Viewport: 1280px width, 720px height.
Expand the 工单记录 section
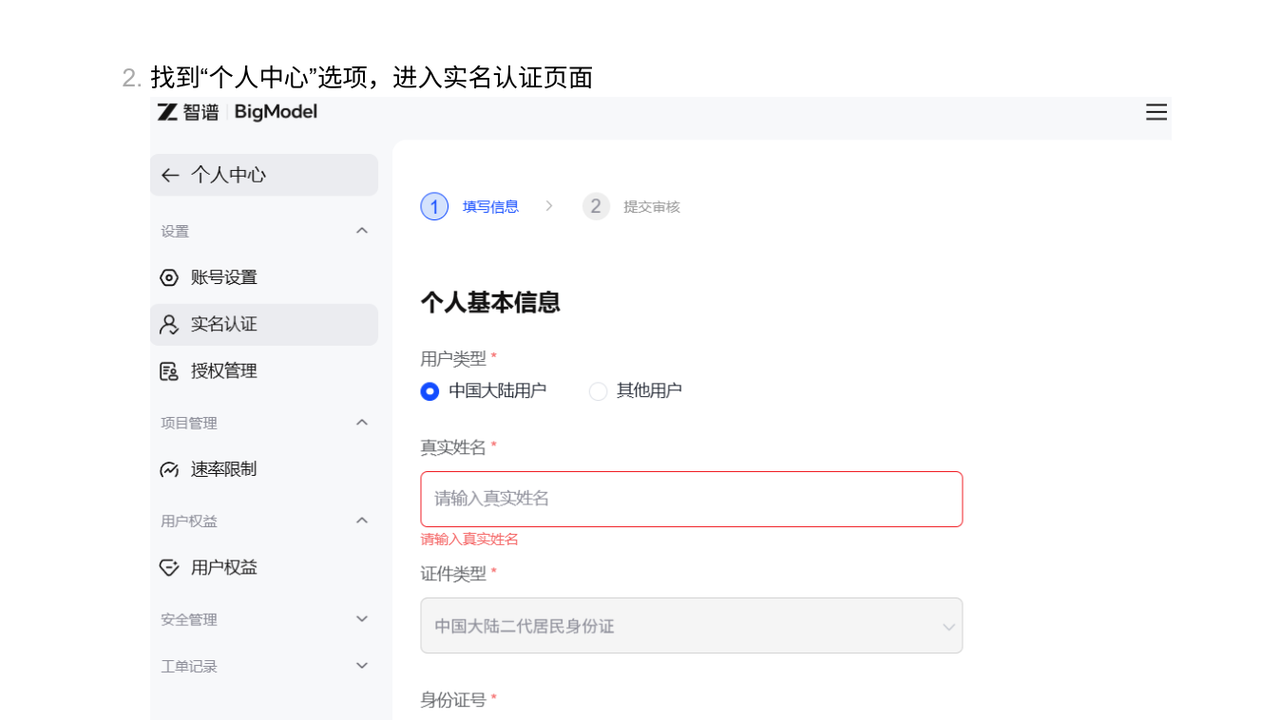pyautogui.click(x=362, y=665)
